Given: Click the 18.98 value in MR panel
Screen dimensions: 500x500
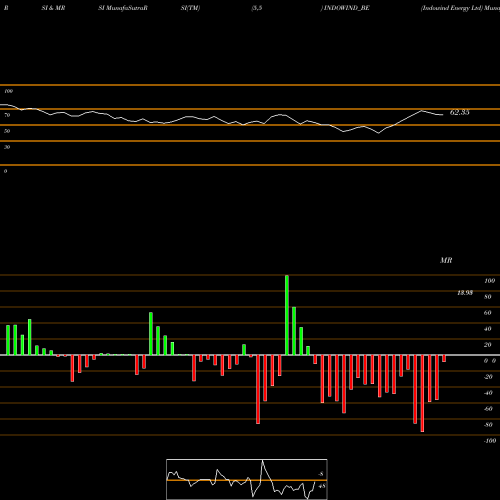Looking at the screenshot, I should [x=465, y=293].
